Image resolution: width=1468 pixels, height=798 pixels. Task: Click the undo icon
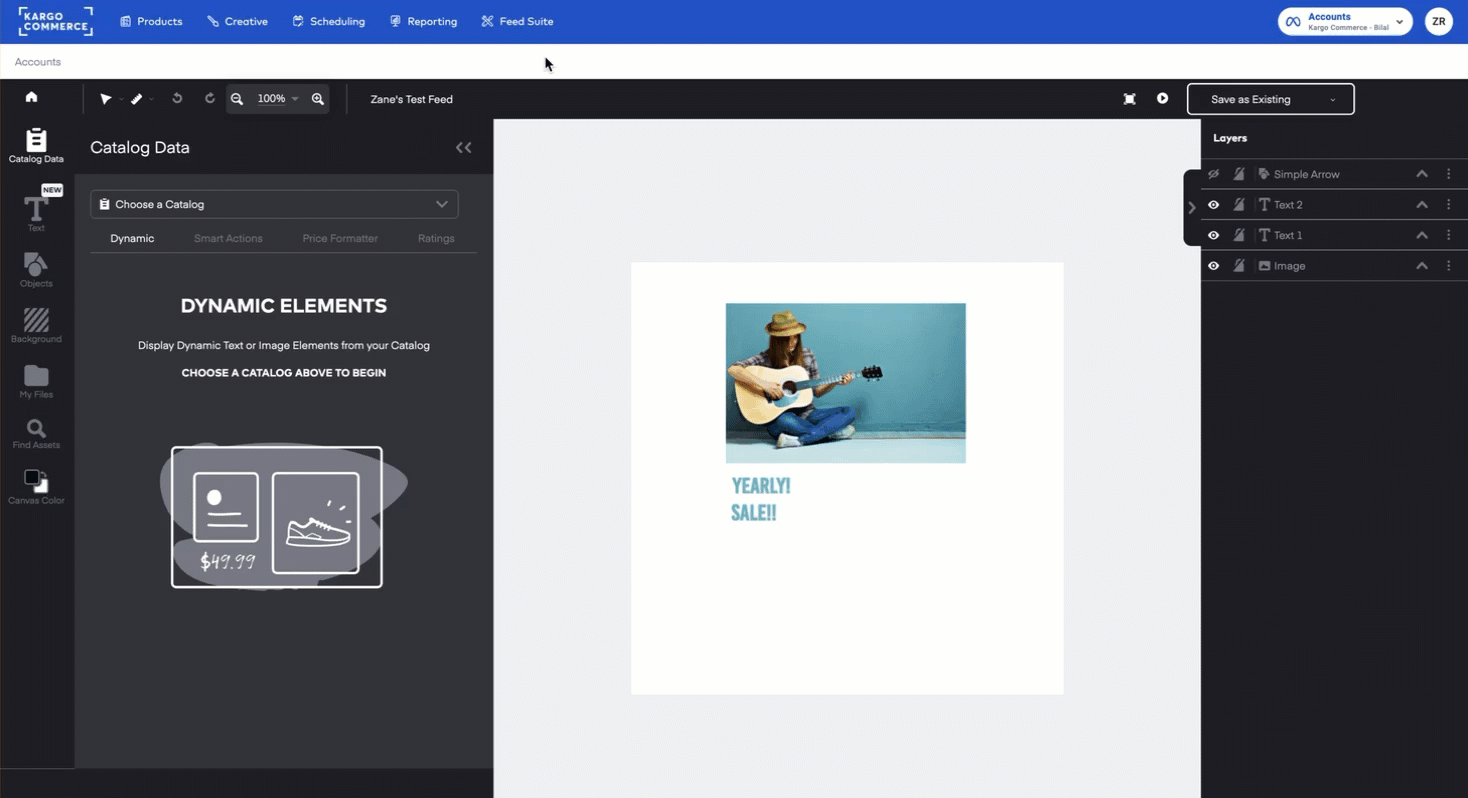(x=176, y=98)
